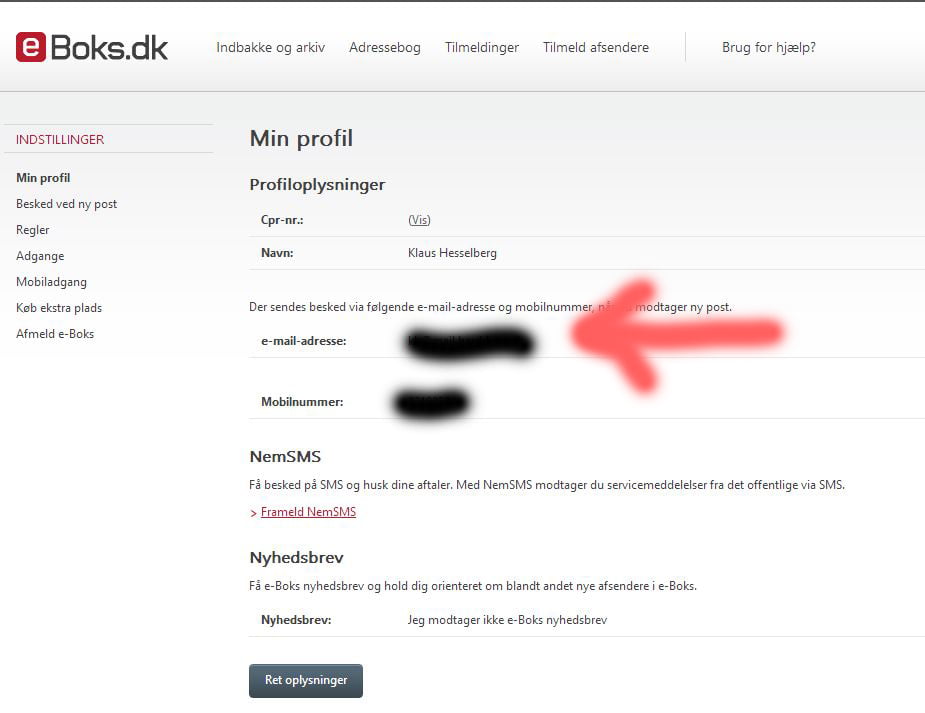Open Besked ved ny post settings
Image resolution: width=925 pixels, height=713 pixels.
pos(66,204)
